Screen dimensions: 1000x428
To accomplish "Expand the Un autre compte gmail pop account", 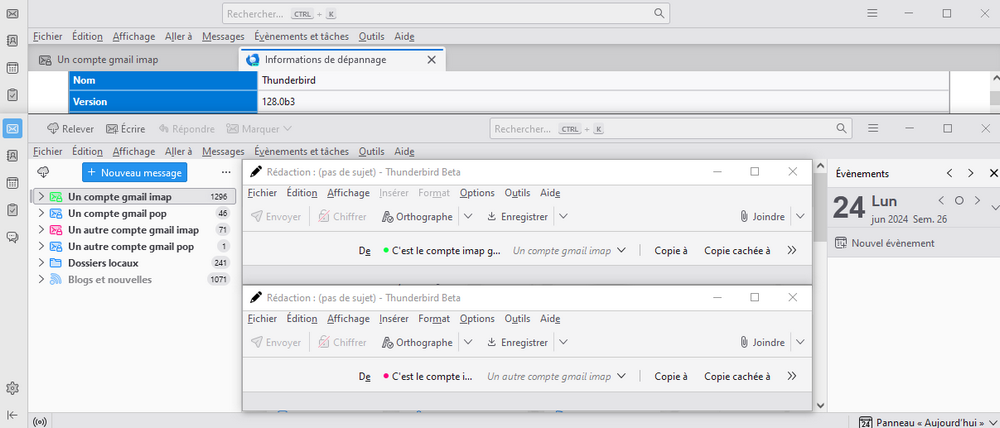I will pyautogui.click(x=41, y=246).
